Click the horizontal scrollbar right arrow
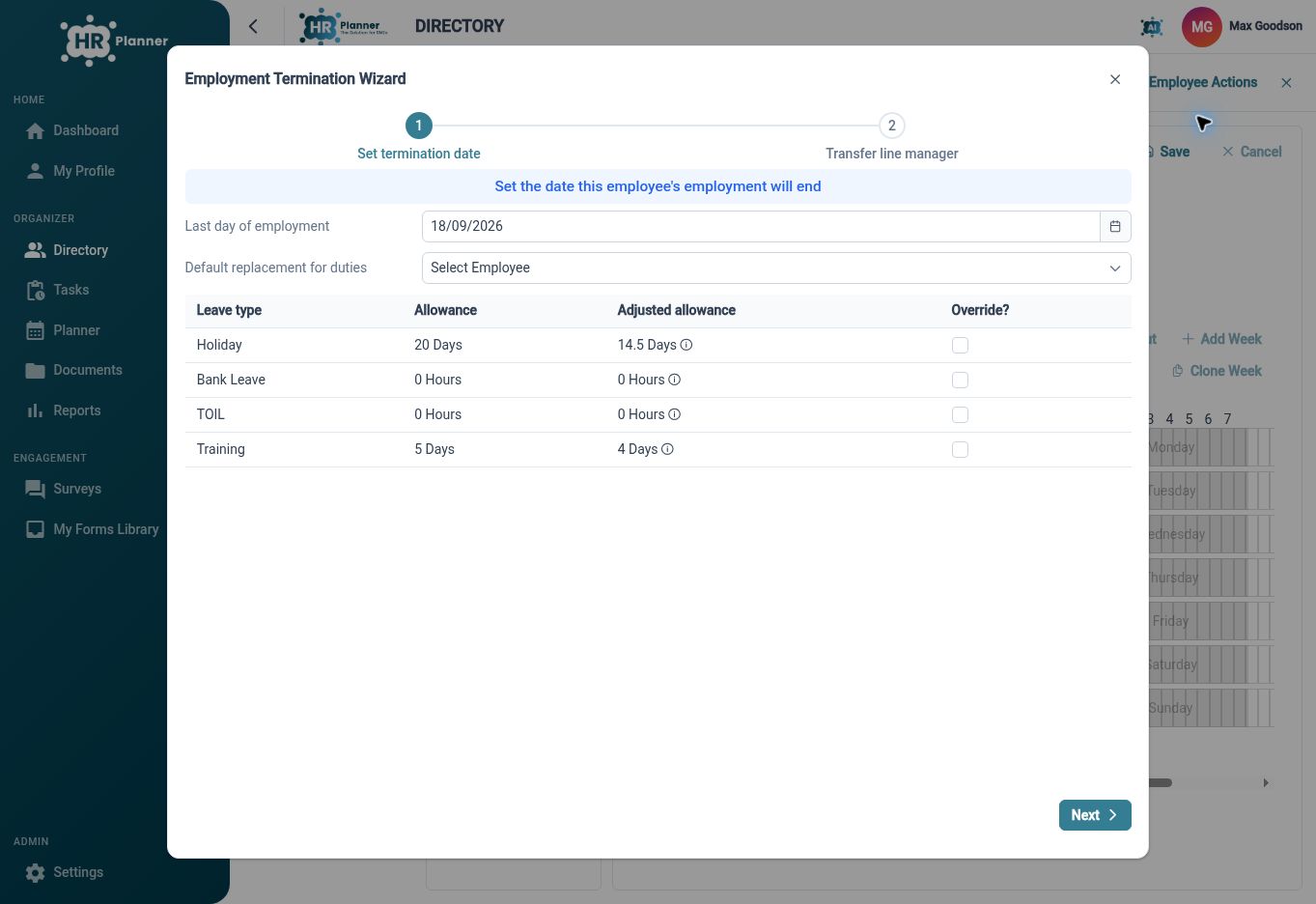Image resolution: width=1316 pixels, height=904 pixels. click(x=1266, y=783)
